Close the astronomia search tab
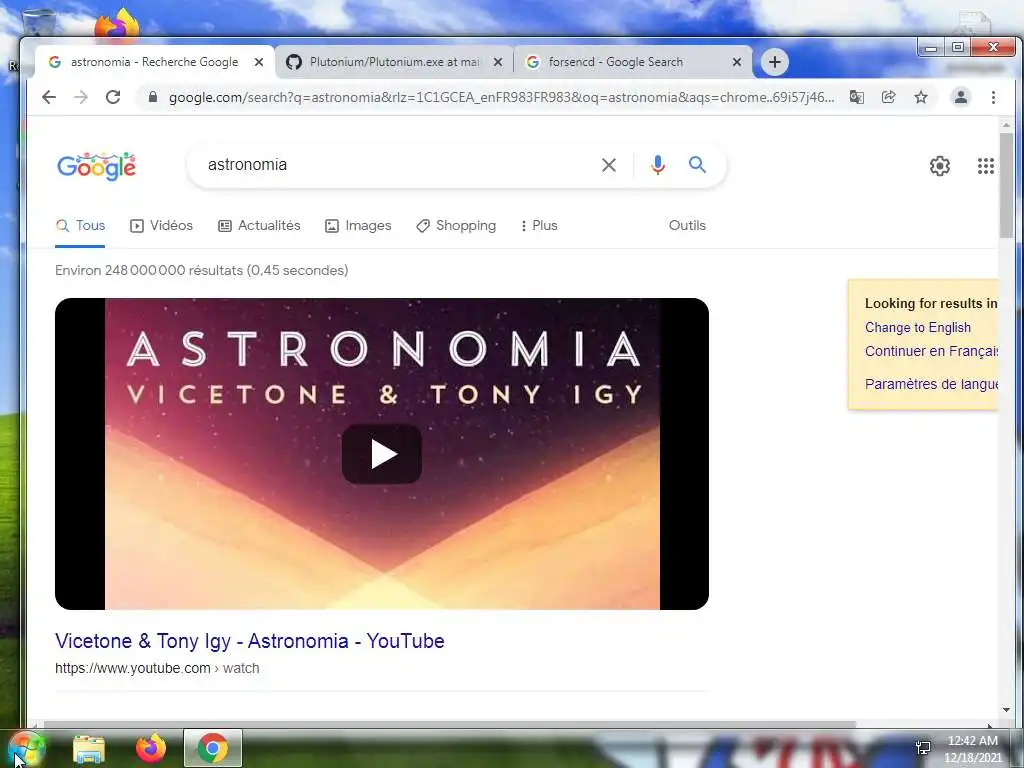Screen dimensions: 1024x768 (259, 62)
